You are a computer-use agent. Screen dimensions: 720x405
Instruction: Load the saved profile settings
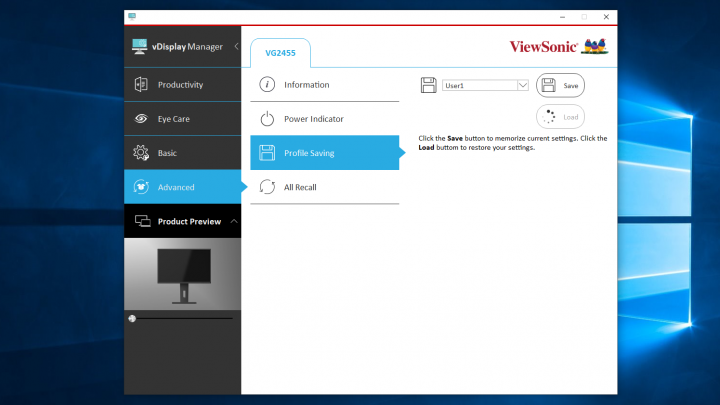tap(560, 117)
